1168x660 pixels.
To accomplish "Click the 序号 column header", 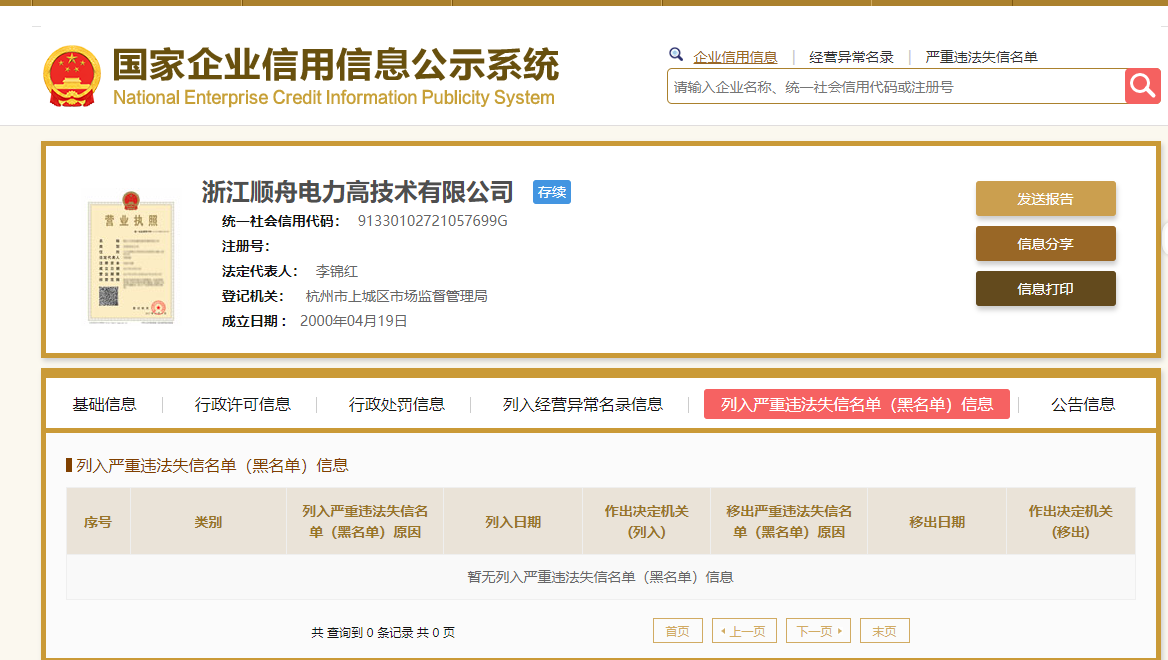I will pyautogui.click(x=98, y=522).
